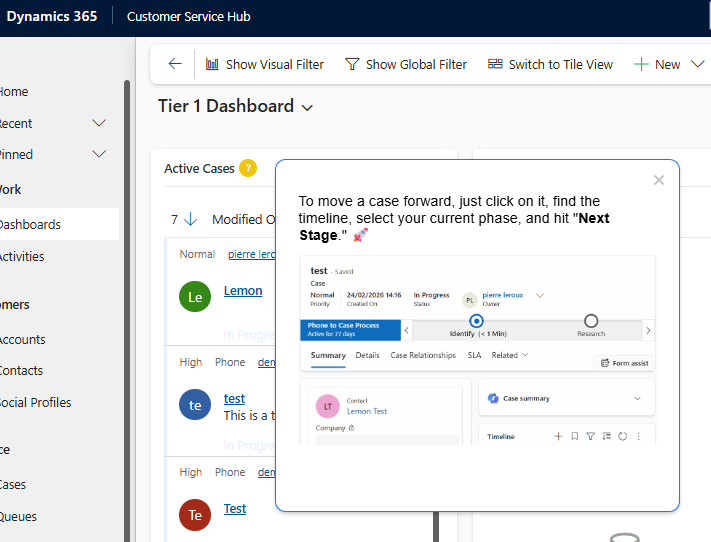Click the green plus icon beside New
711x542 pixels.
(641, 64)
